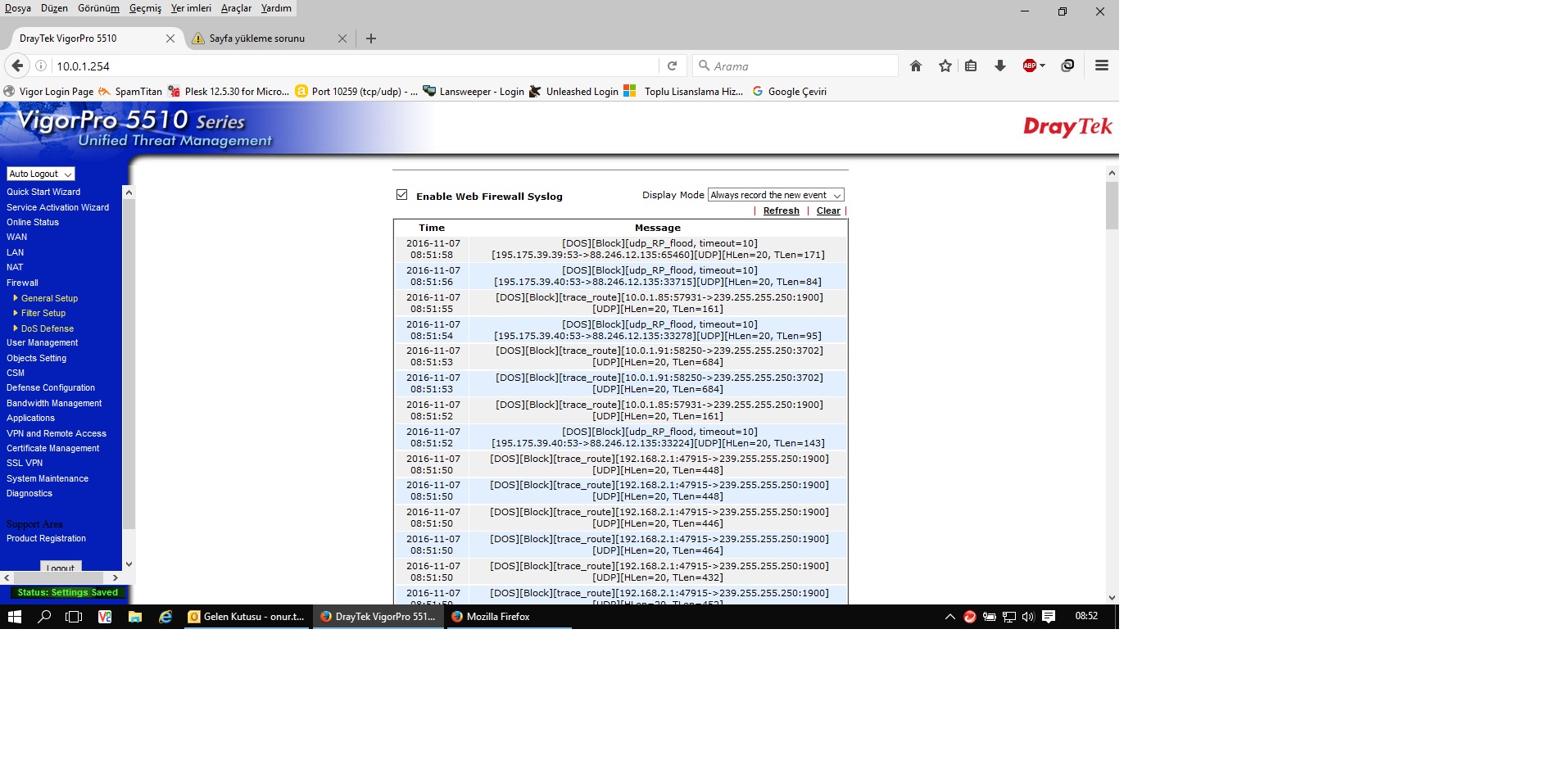This screenshot has width=1568, height=765.
Task: Click the page's vertical scrollbar thumb
Action: click(x=1112, y=205)
